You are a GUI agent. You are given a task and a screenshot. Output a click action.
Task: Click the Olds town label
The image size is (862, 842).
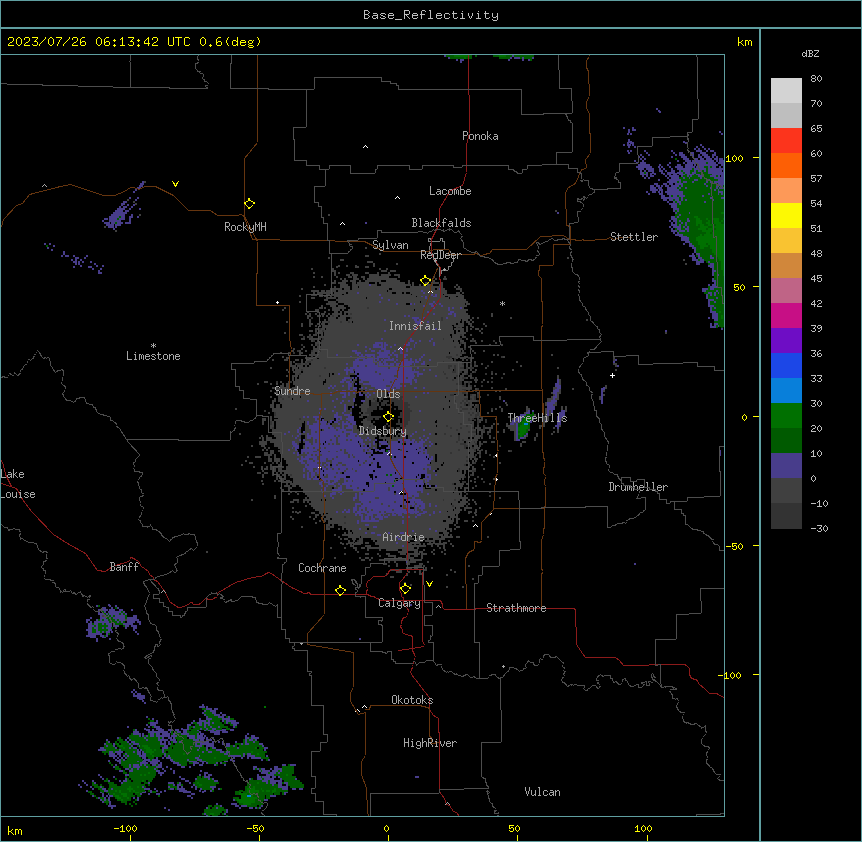(x=388, y=394)
